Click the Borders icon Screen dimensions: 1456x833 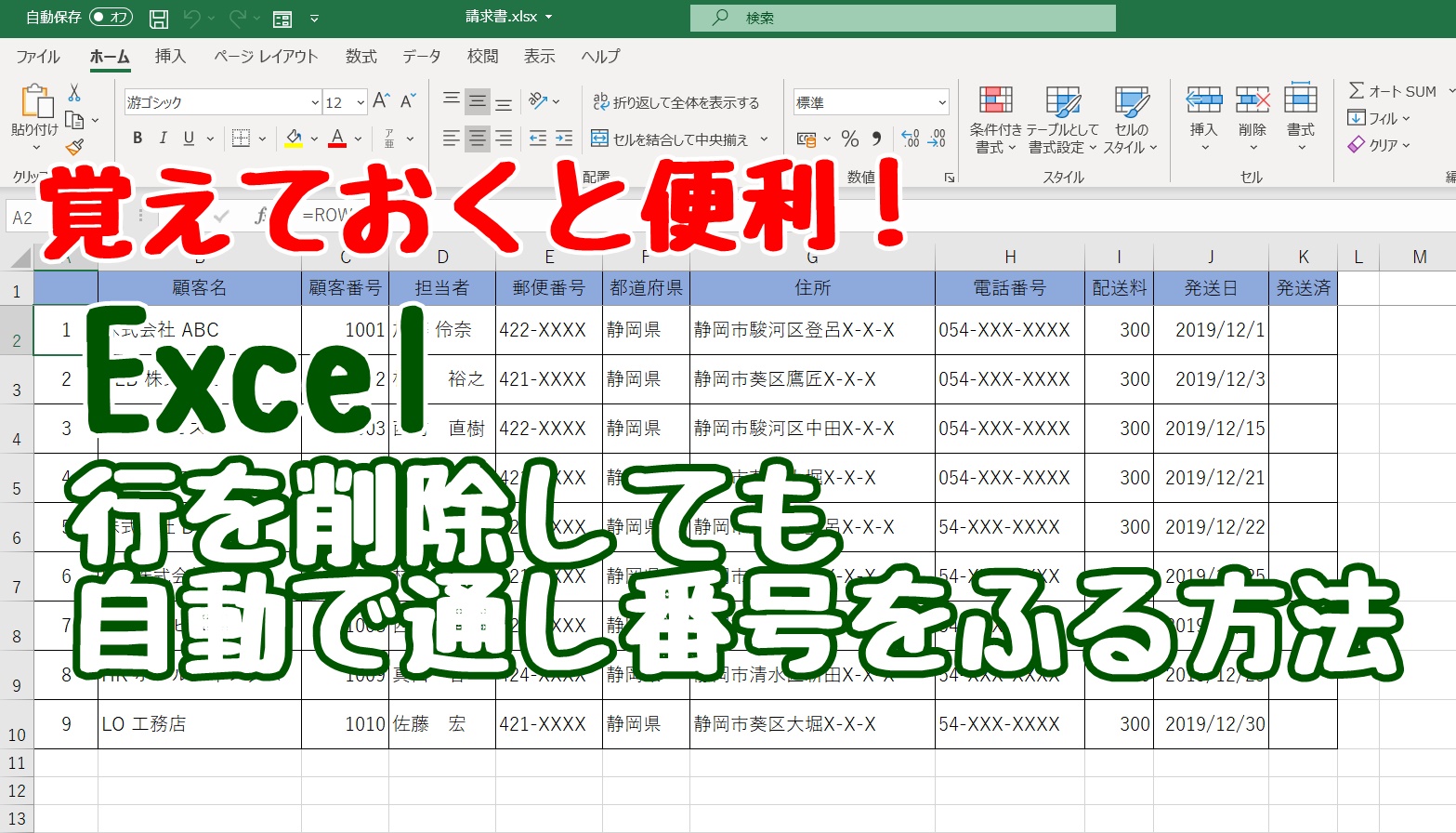tap(241, 139)
